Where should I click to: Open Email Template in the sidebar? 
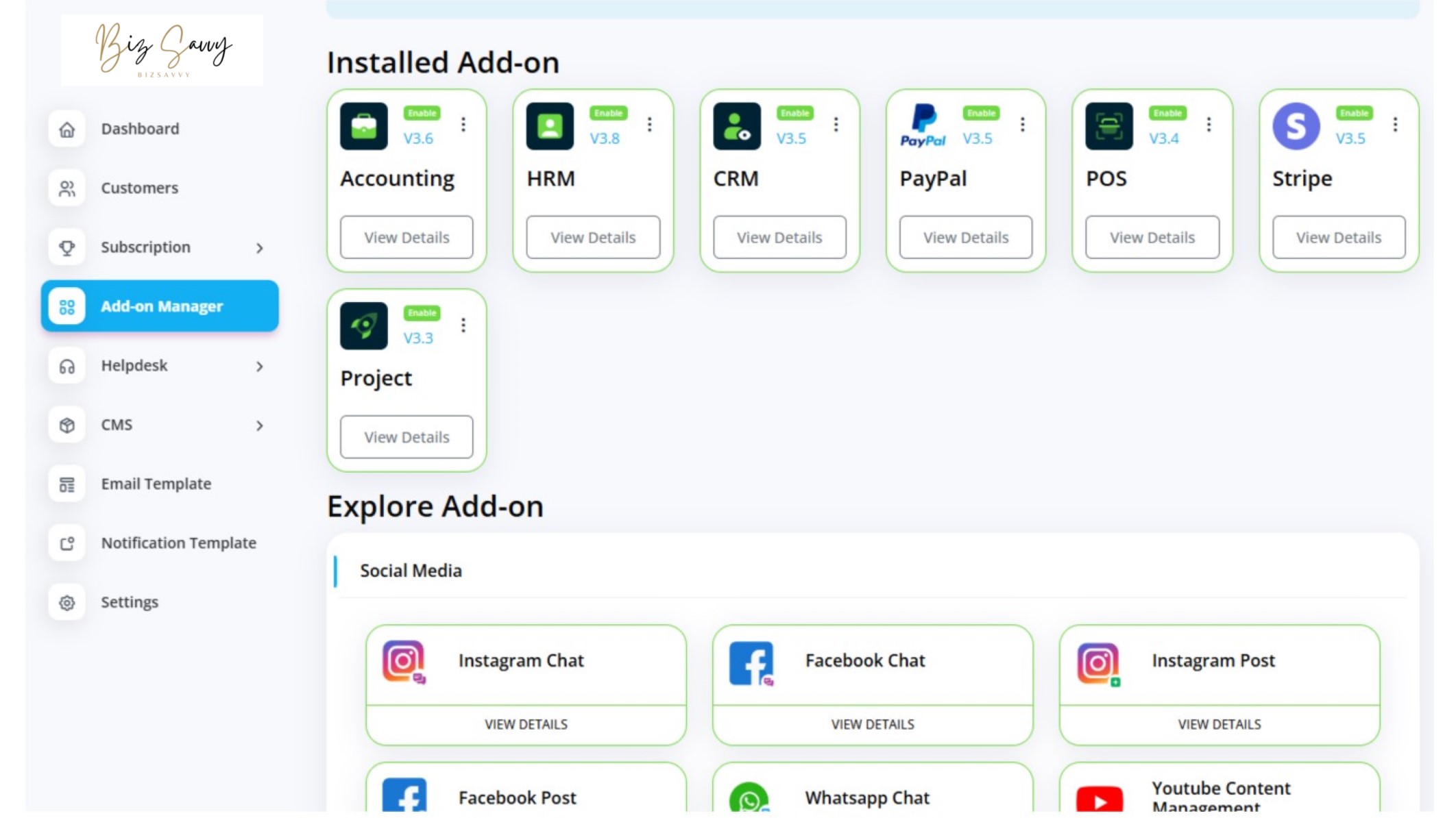160,484
